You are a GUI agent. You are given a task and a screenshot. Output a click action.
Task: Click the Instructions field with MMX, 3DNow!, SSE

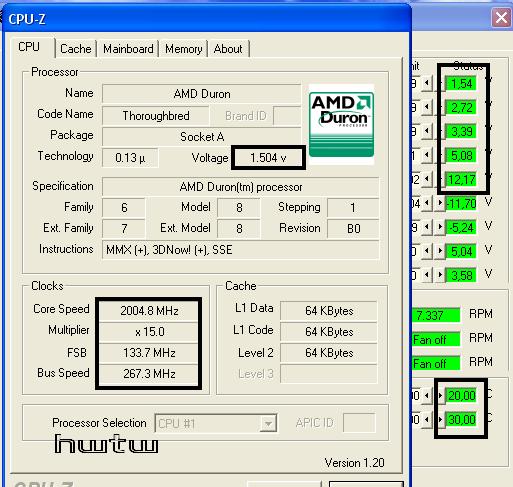[241, 250]
